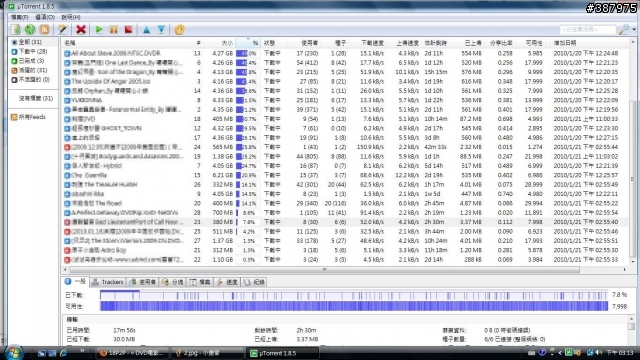Screen dimensions: 640x360
Task: Click the Add Torrent from URL icon
Action: coord(30,29)
